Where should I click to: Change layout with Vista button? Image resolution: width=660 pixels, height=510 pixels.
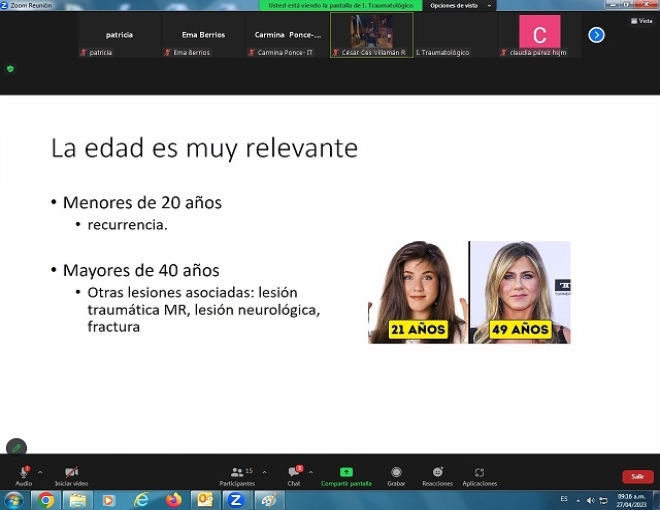point(641,21)
